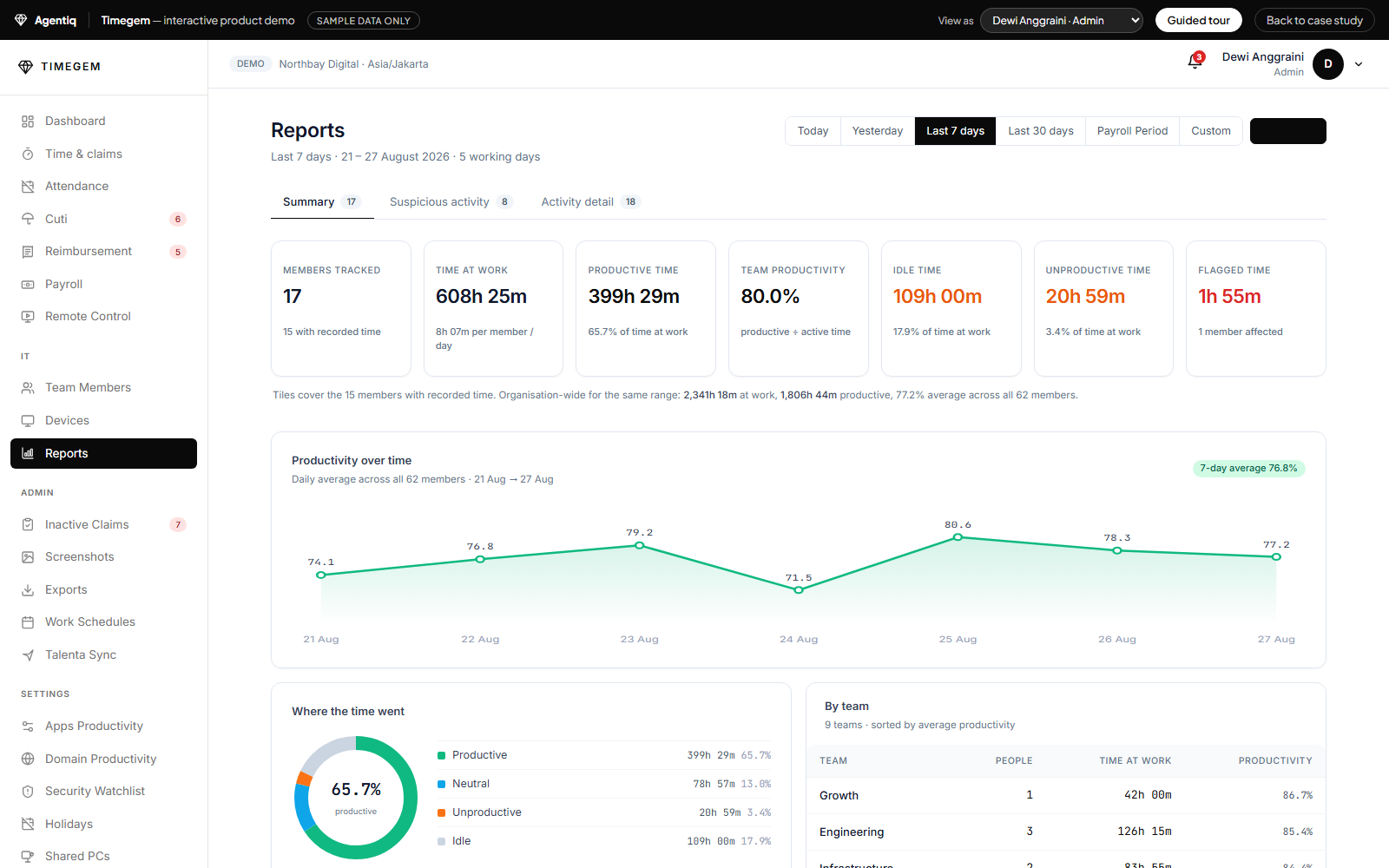The image size is (1389, 868).
Task: Click the 65.7% productive donut chart
Action: (x=356, y=797)
